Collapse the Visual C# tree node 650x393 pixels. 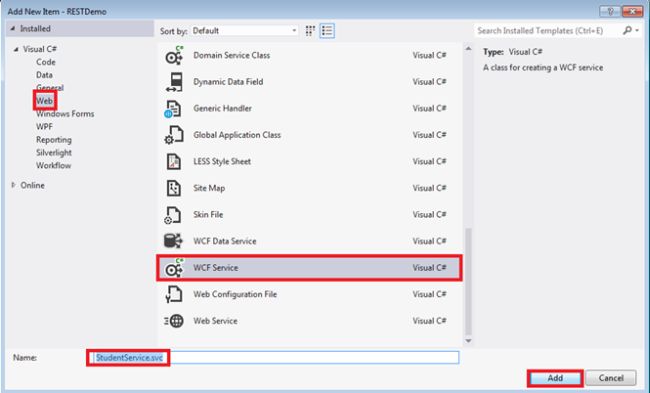pos(16,49)
